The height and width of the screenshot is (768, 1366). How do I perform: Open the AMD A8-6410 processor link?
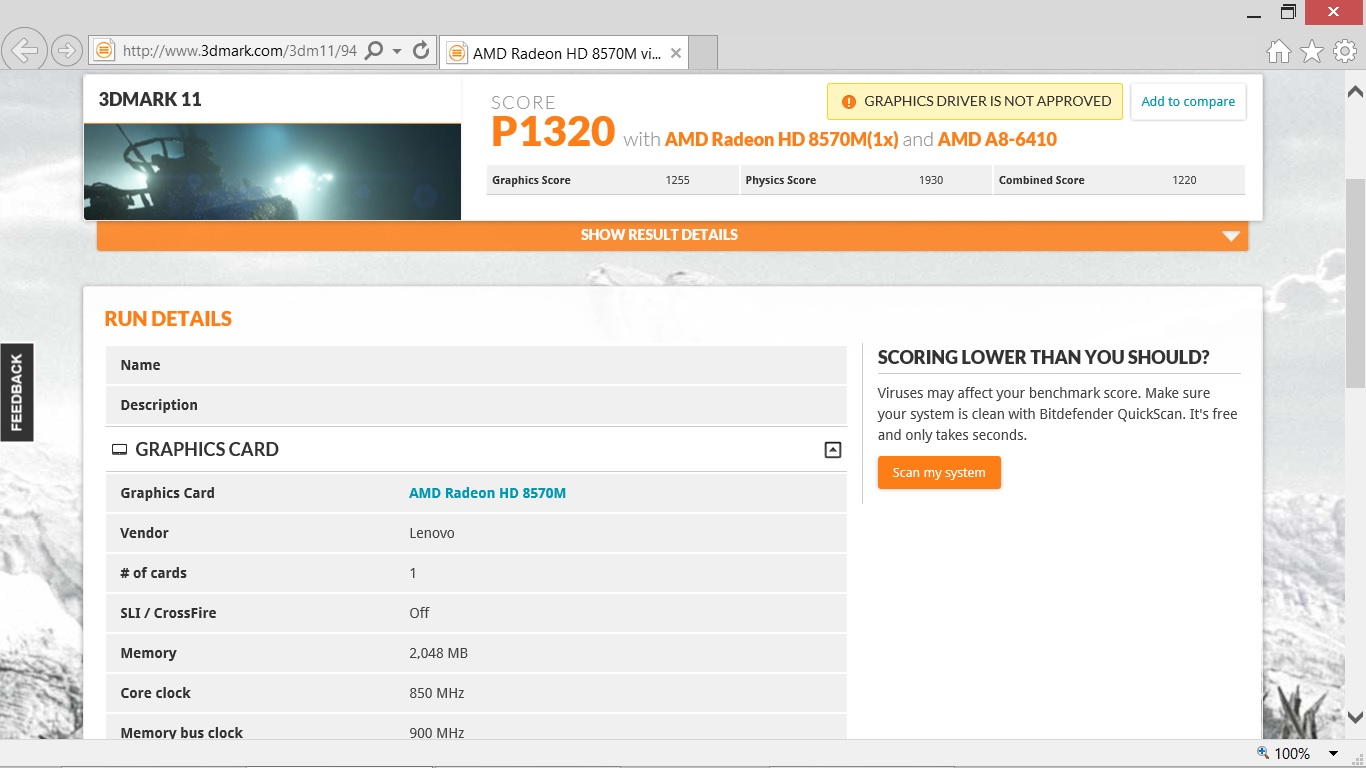997,139
